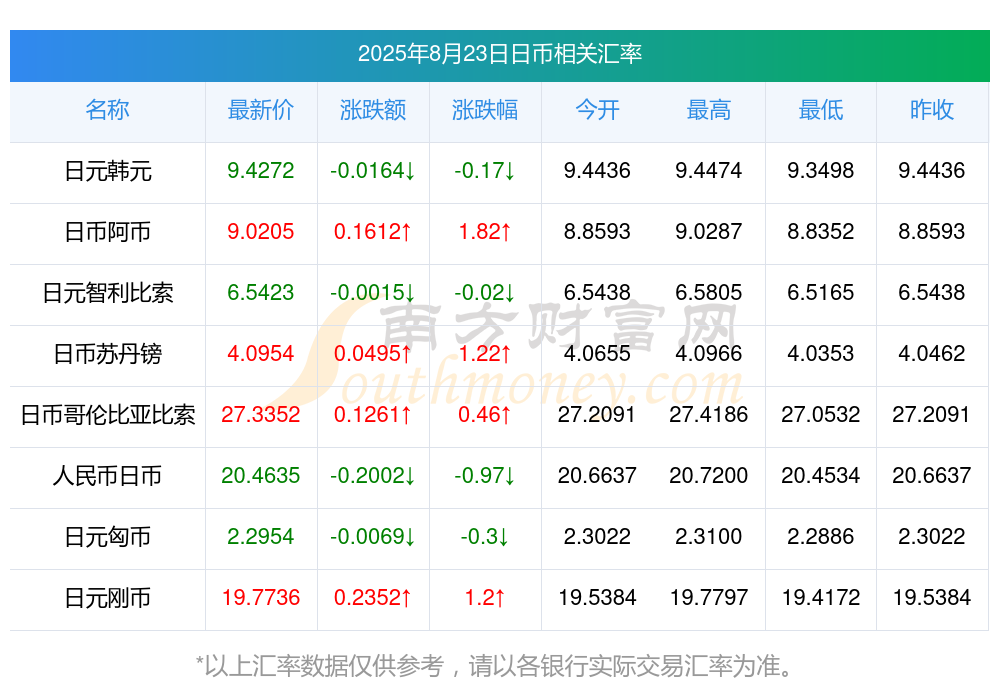Select low value 8.8352
The image size is (1000, 698).
[821, 231]
